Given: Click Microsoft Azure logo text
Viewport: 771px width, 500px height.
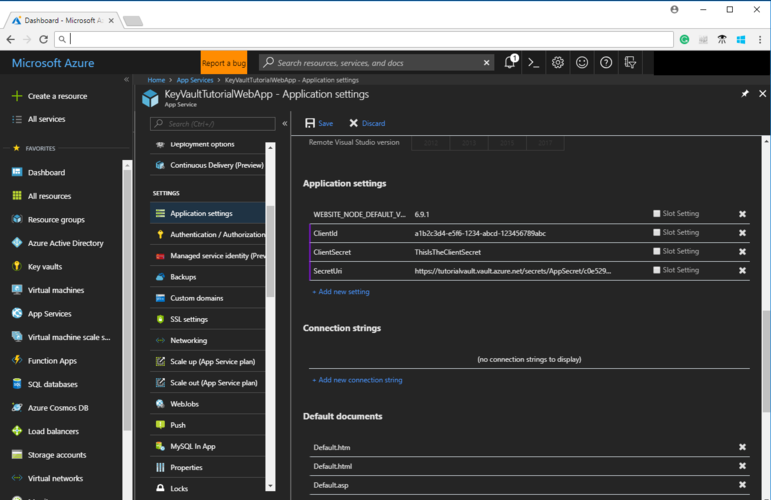Looking at the screenshot, I should click(x=53, y=63).
